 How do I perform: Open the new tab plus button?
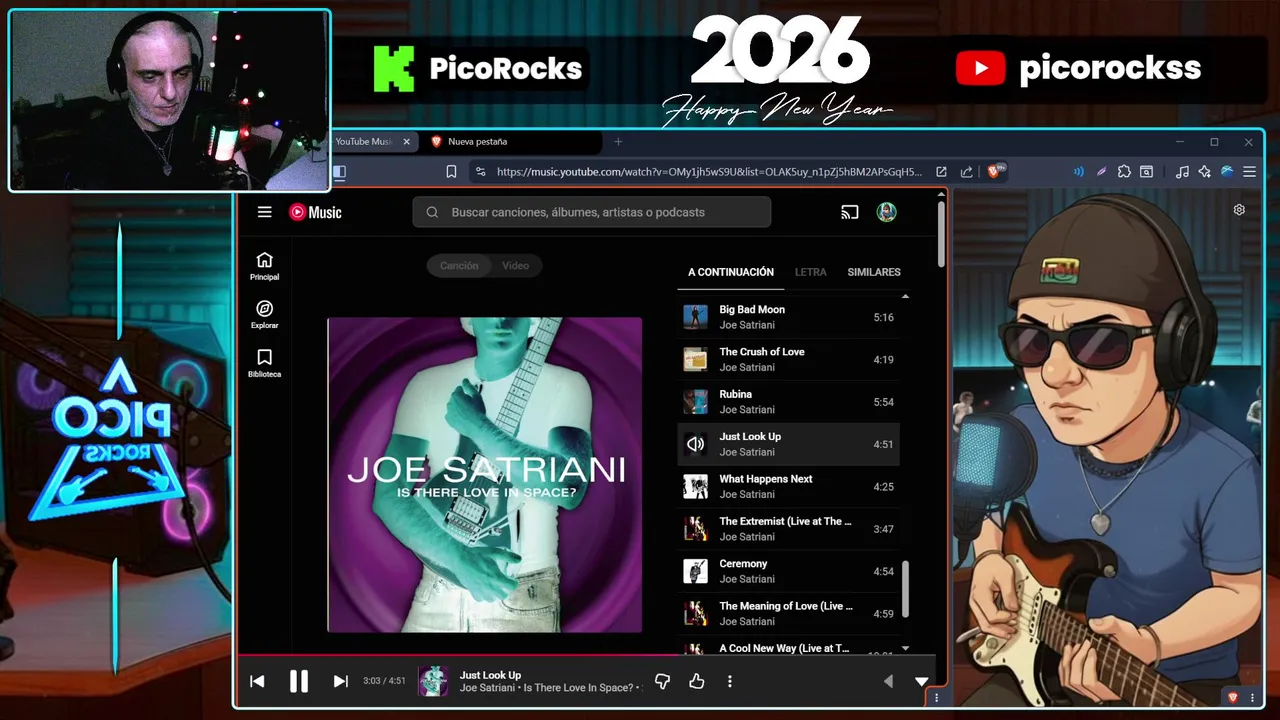point(617,142)
